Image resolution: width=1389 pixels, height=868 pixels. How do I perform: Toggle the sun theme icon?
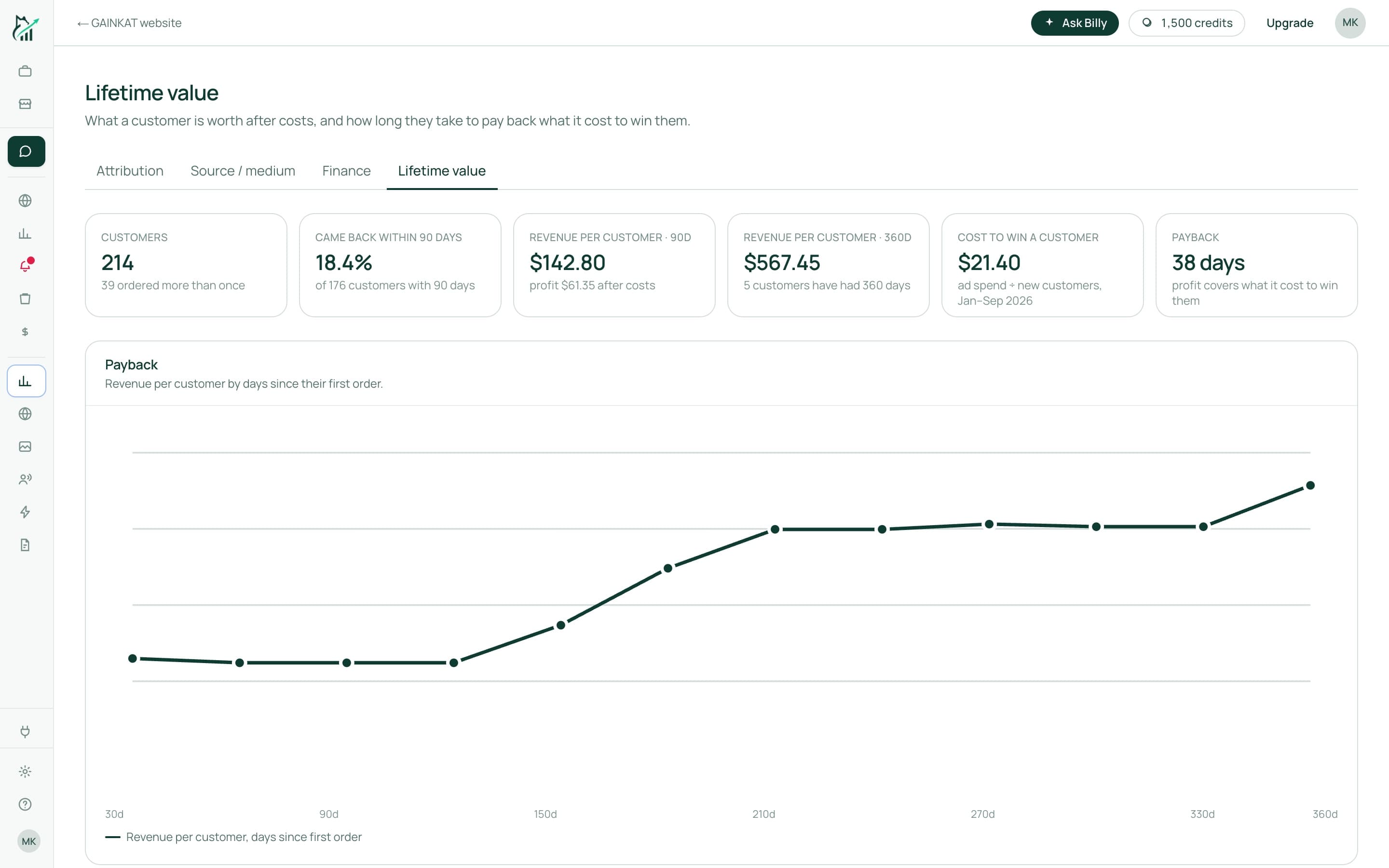click(25, 772)
